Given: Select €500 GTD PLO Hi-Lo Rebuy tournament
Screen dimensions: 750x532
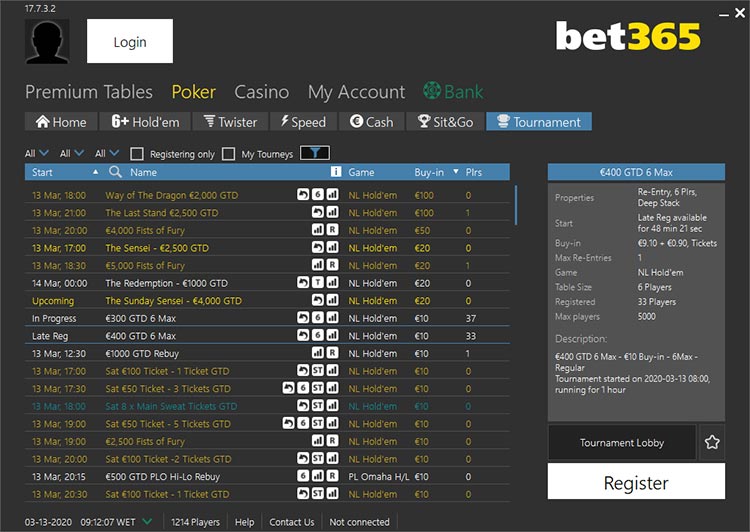Looking at the screenshot, I should coord(267,477).
